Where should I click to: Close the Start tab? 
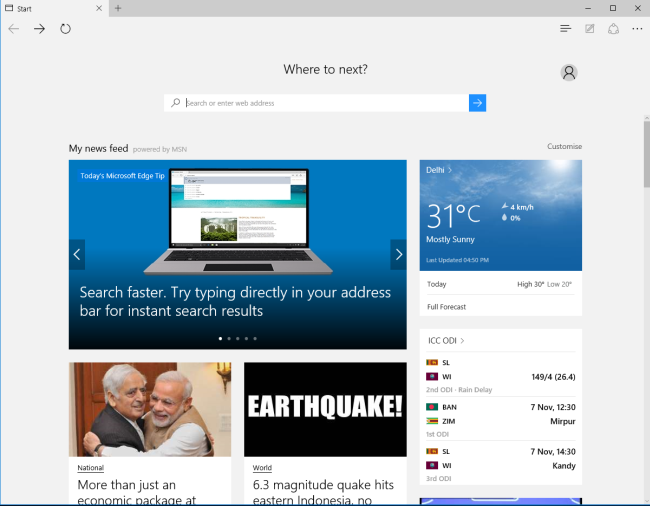pyautogui.click(x=99, y=8)
